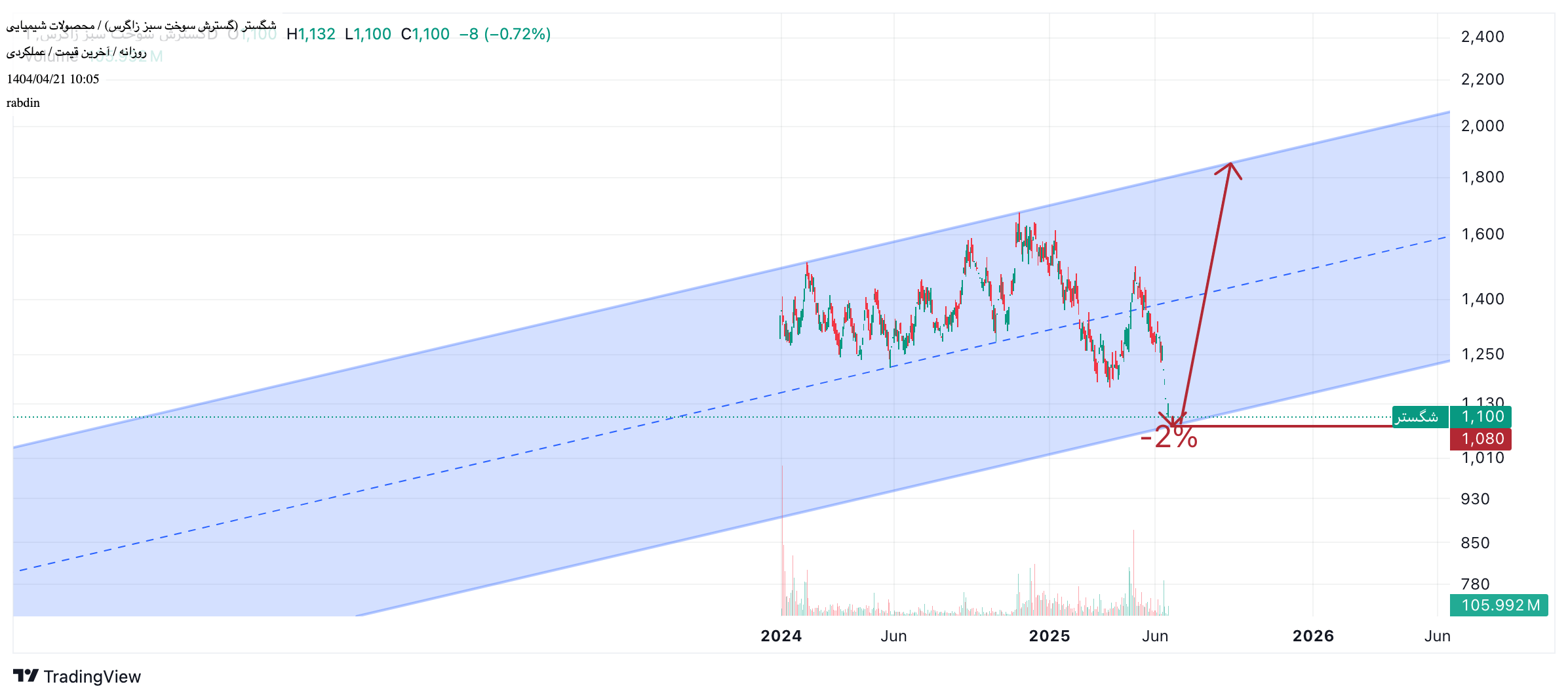Click the green شگستر symbol tag
The width and height of the screenshot is (1568, 699).
[x=1420, y=417]
